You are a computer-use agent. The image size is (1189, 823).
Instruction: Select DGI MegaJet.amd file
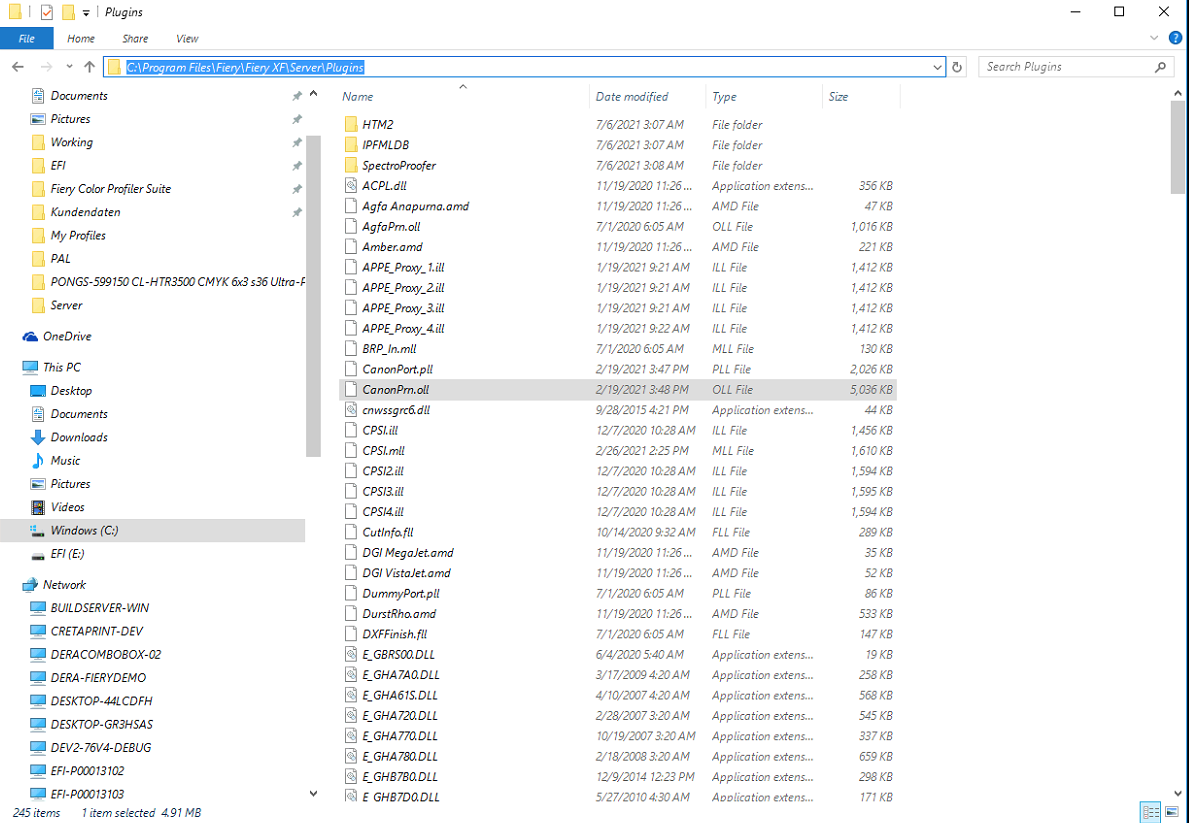pos(408,553)
